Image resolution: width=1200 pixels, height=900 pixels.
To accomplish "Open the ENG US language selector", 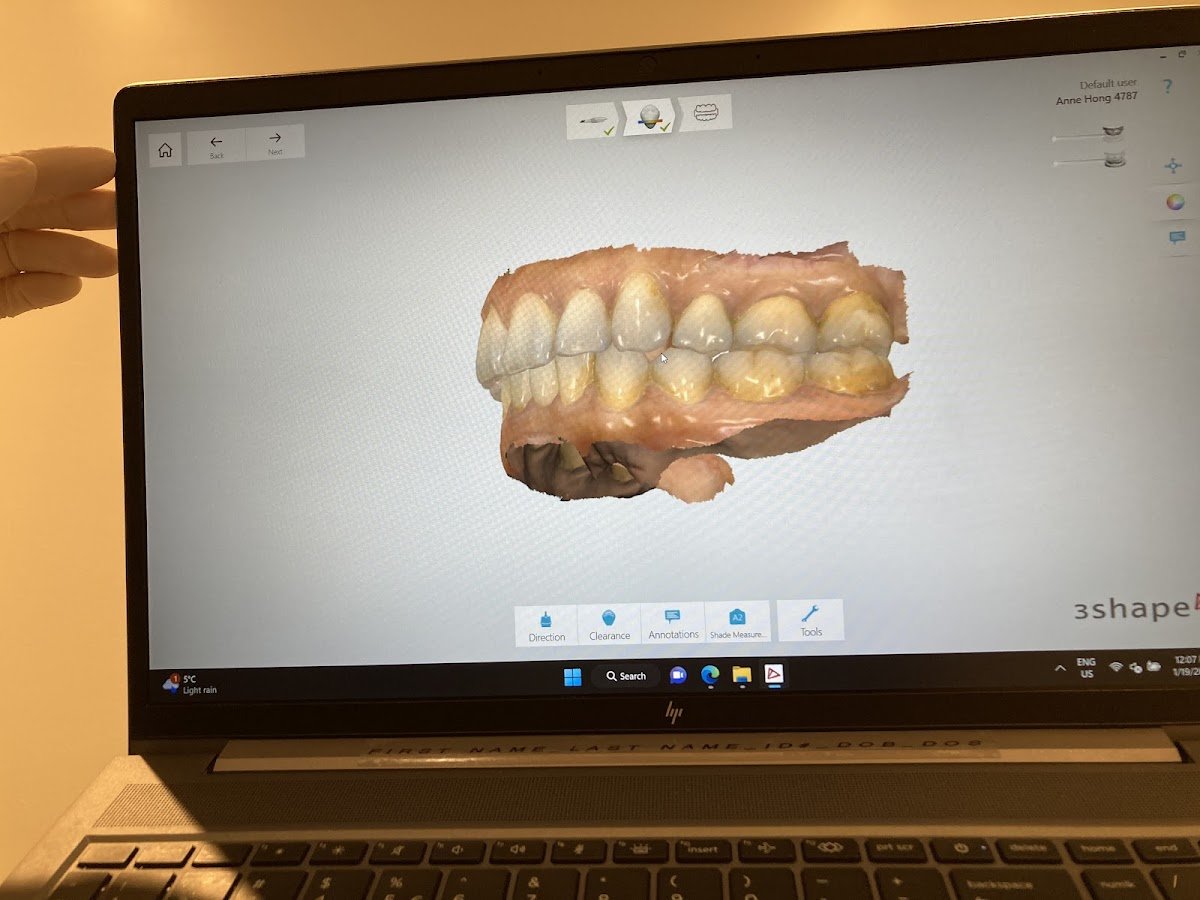I will [1085, 667].
